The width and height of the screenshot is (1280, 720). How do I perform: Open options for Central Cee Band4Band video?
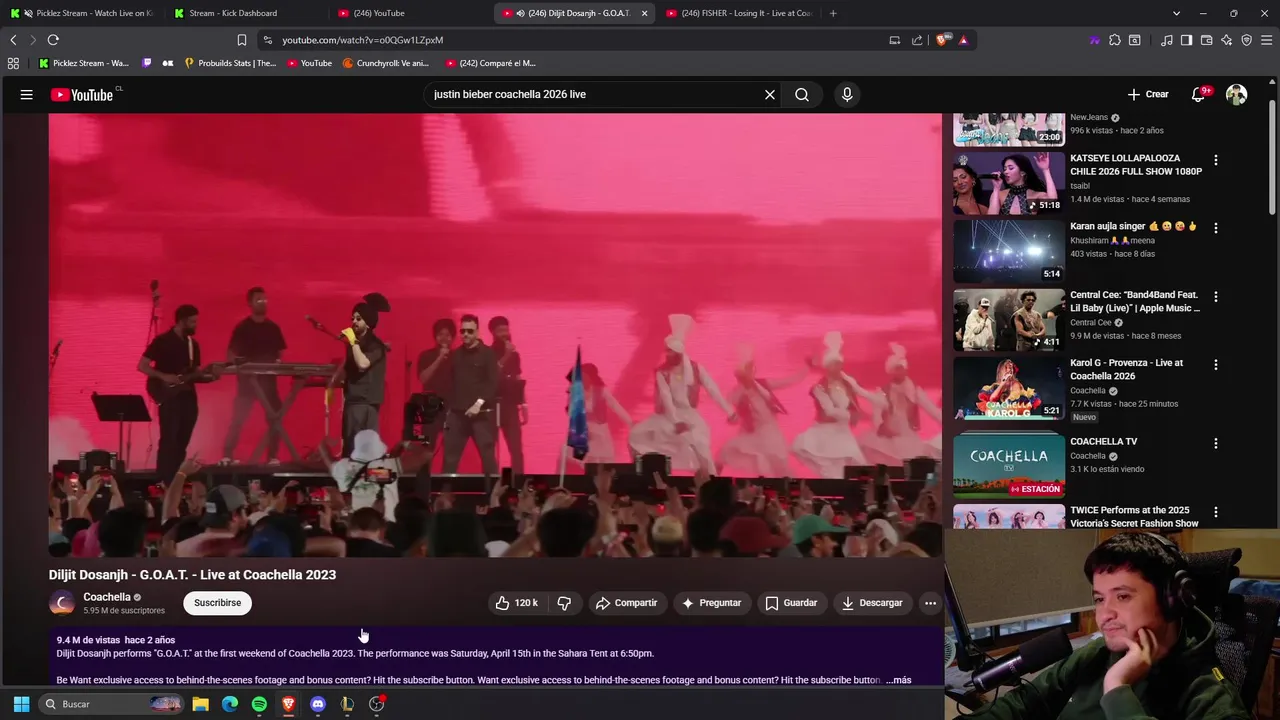[x=1216, y=297]
